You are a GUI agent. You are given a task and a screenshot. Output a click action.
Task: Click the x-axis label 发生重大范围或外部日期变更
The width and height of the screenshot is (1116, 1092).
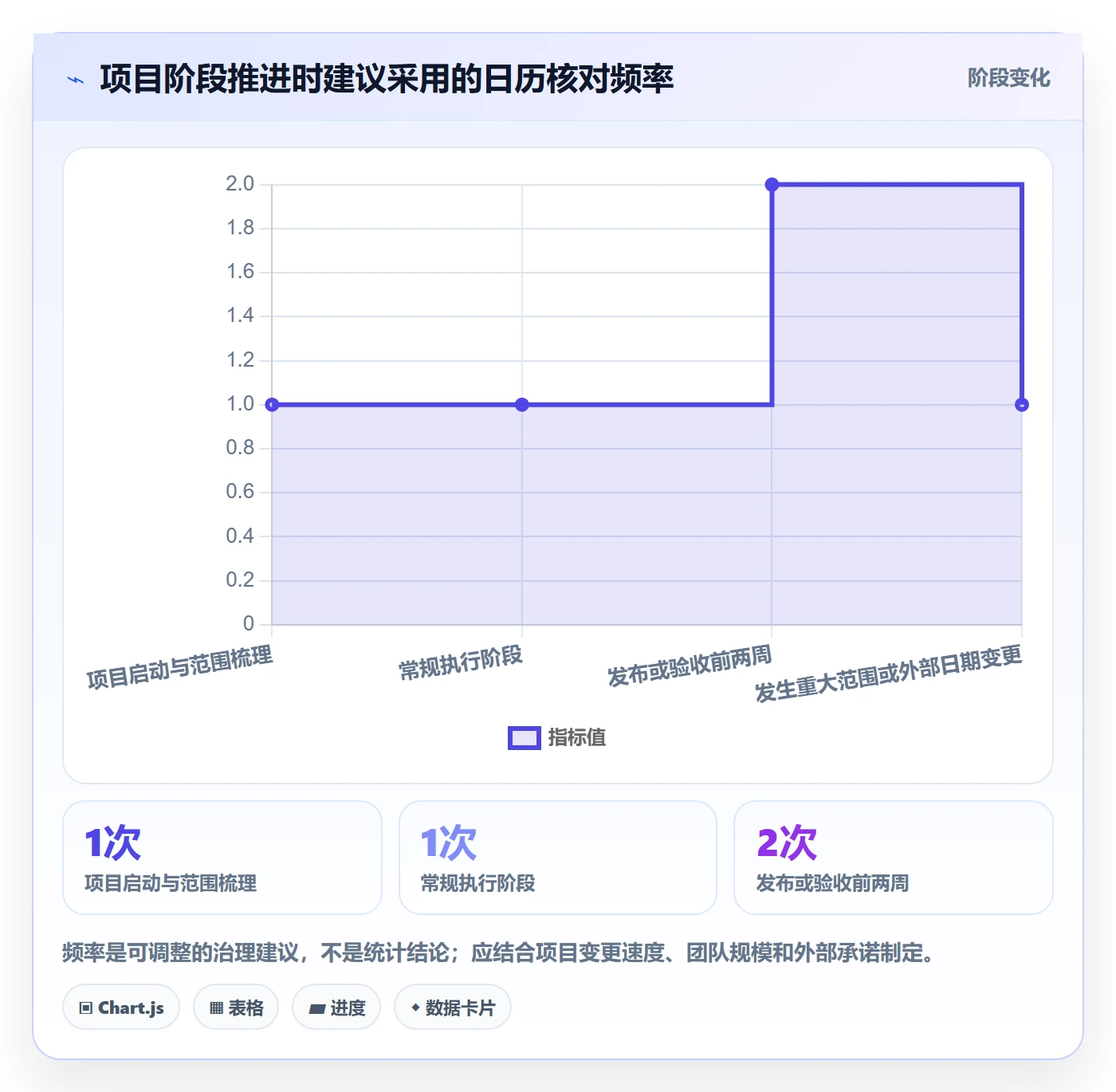click(889, 674)
